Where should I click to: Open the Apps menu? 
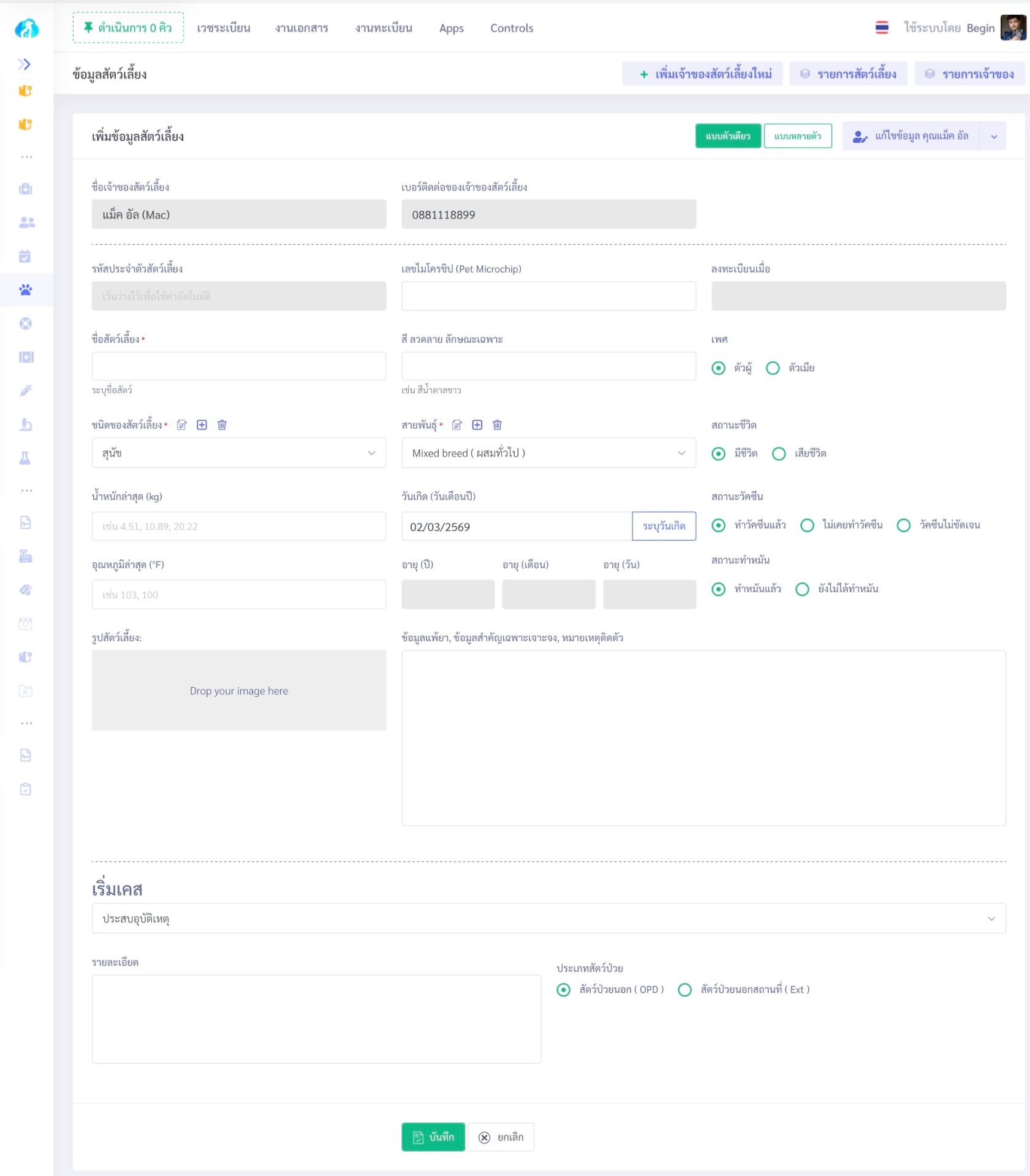(x=451, y=28)
